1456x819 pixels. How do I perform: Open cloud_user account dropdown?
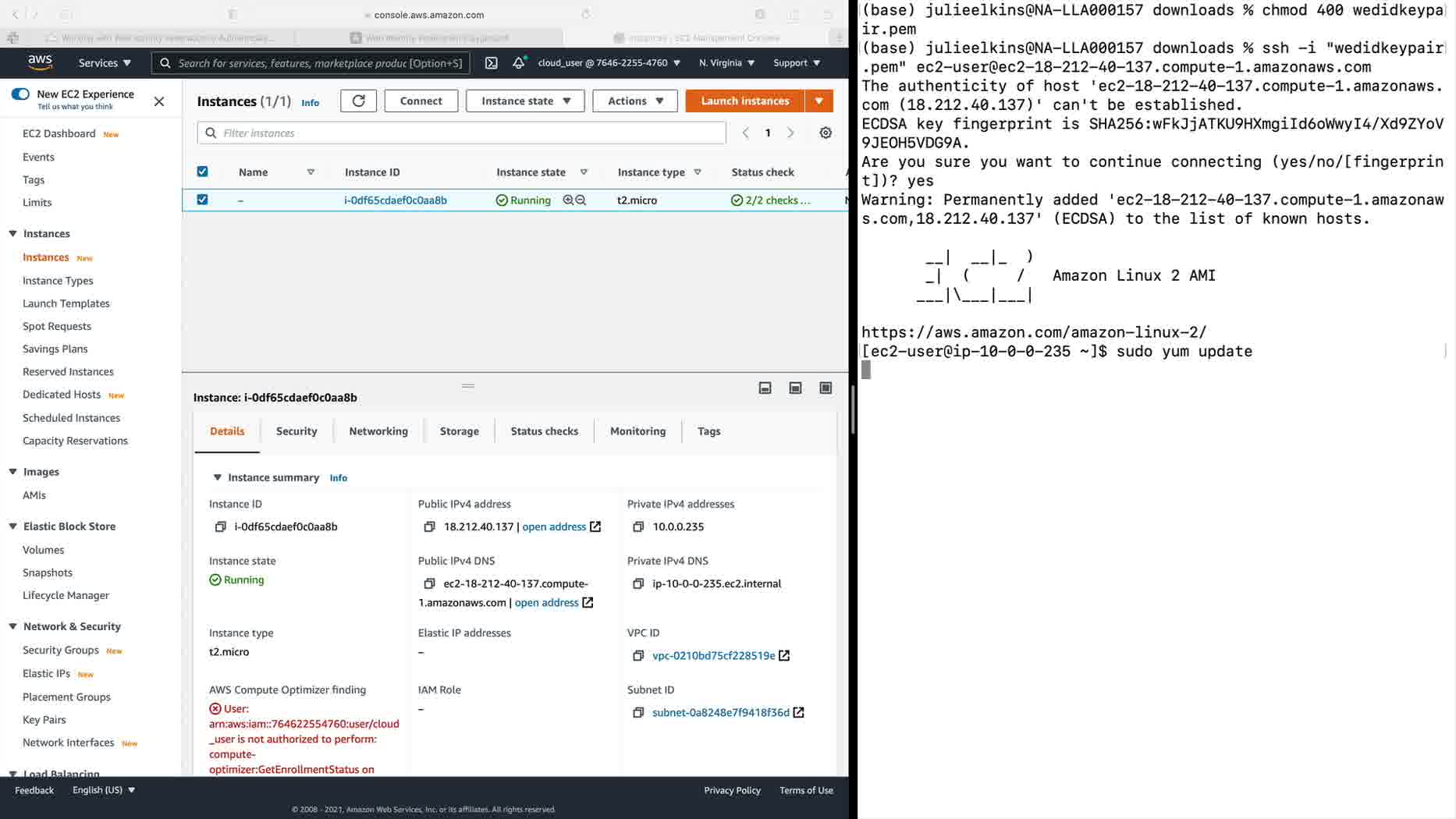coord(609,62)
